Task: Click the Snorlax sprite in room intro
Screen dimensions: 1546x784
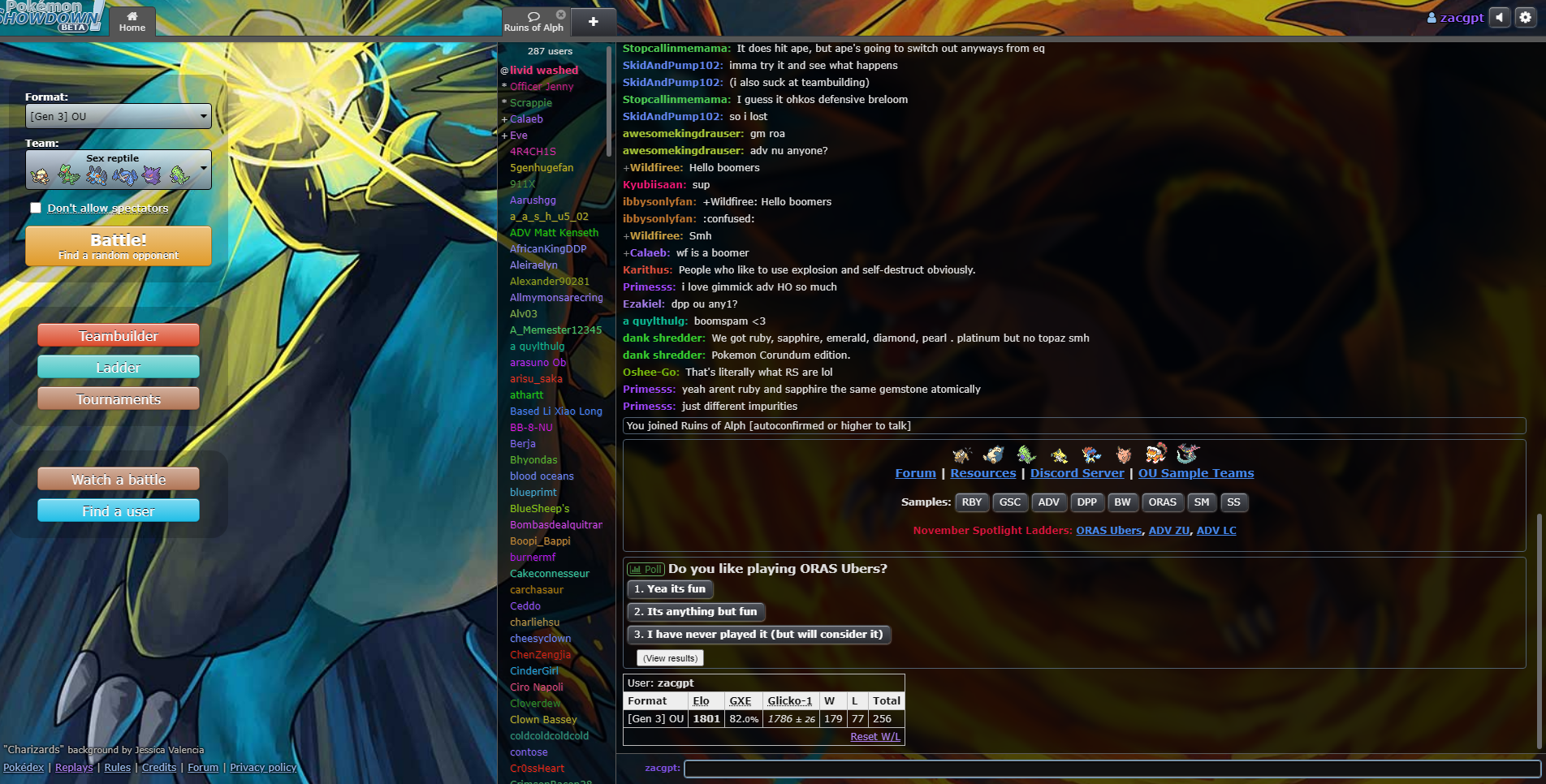Action: [994, 454]
